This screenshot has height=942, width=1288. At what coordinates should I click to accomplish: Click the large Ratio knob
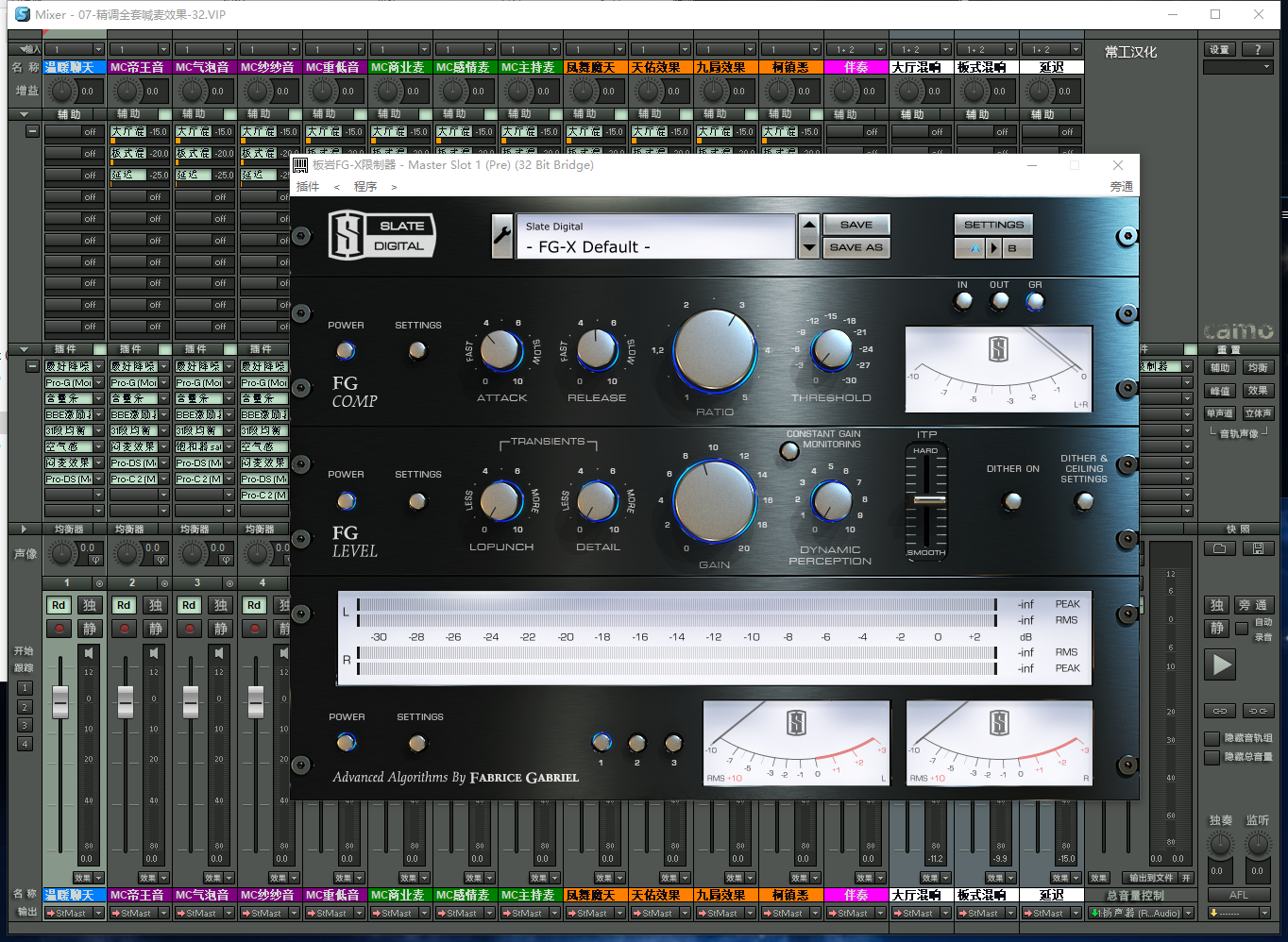point(715,350)
